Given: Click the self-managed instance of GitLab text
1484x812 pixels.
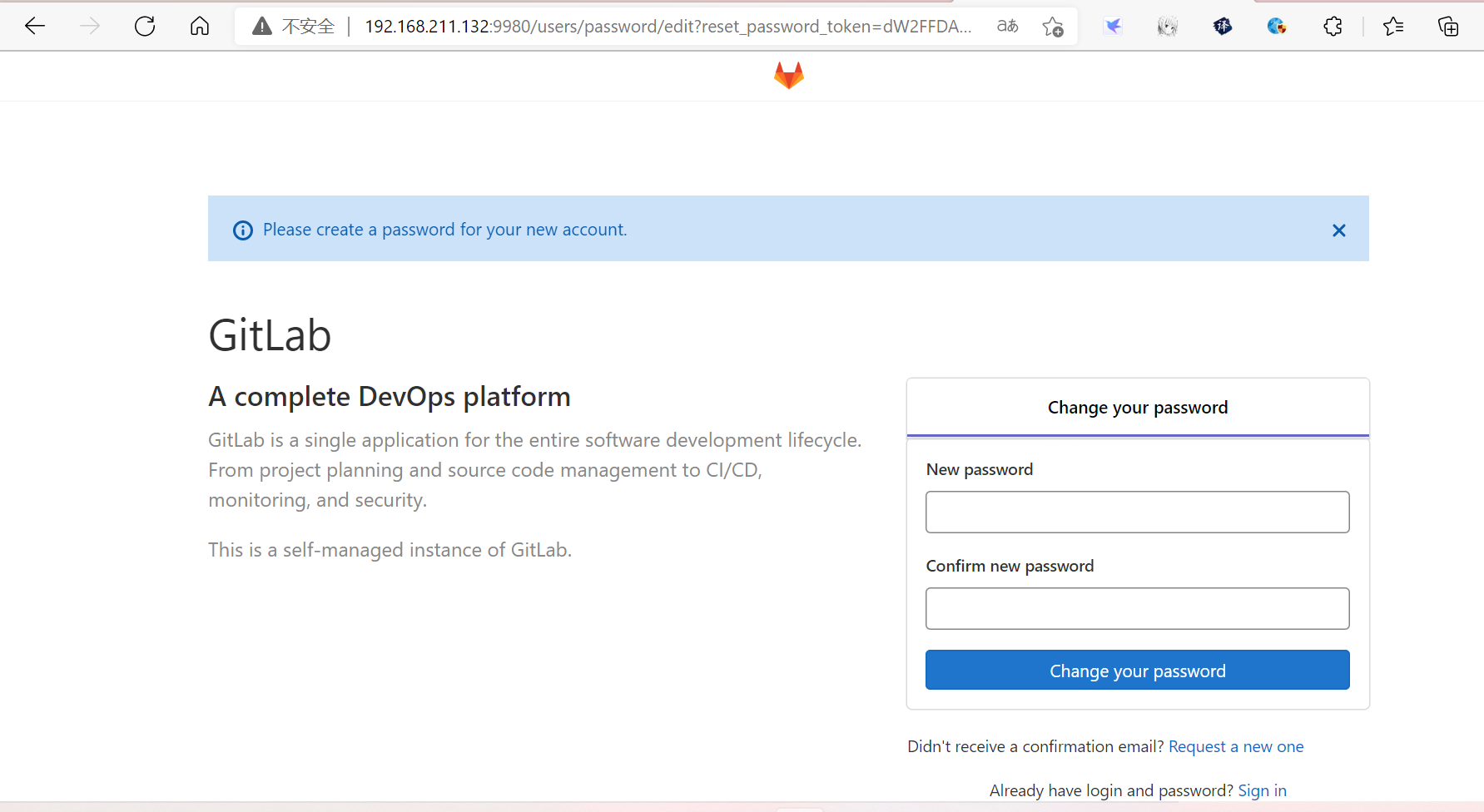Looking at the screenshot, I should coord(390,550).
